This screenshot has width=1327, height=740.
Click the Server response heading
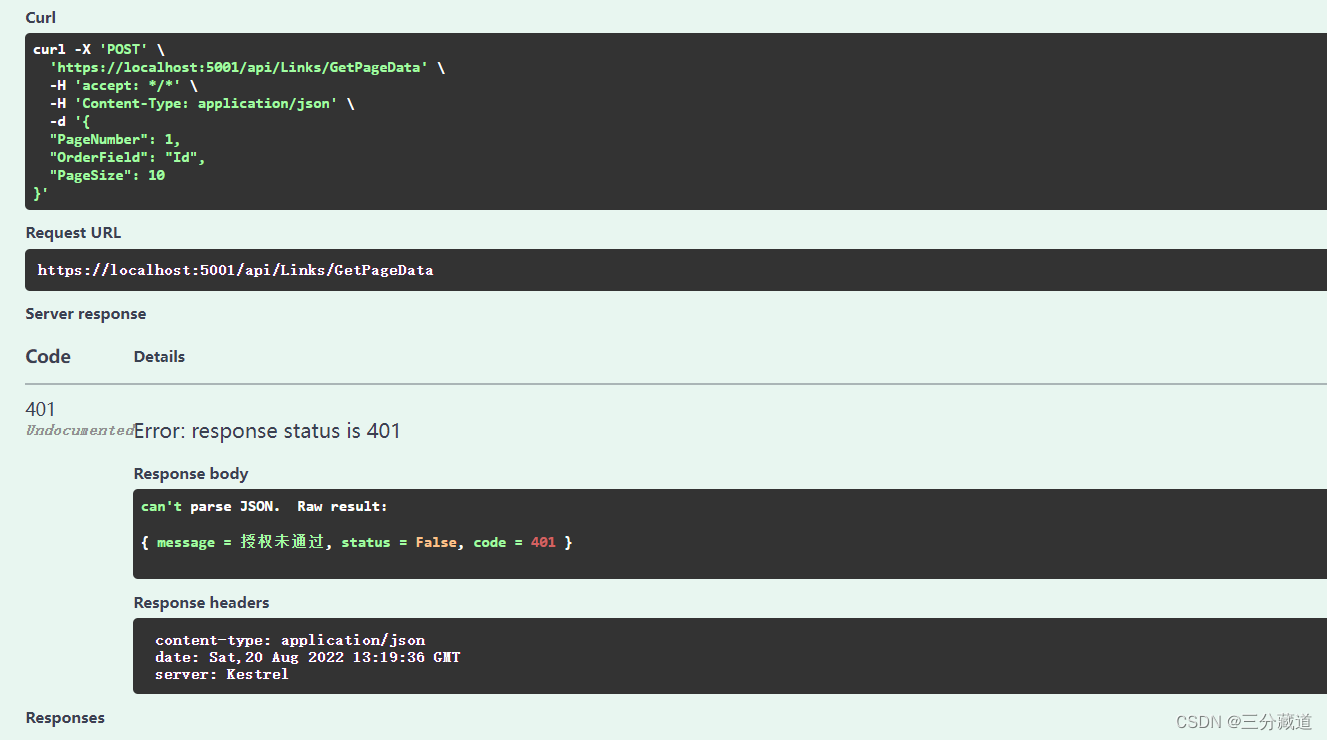[x=86, y=314]
